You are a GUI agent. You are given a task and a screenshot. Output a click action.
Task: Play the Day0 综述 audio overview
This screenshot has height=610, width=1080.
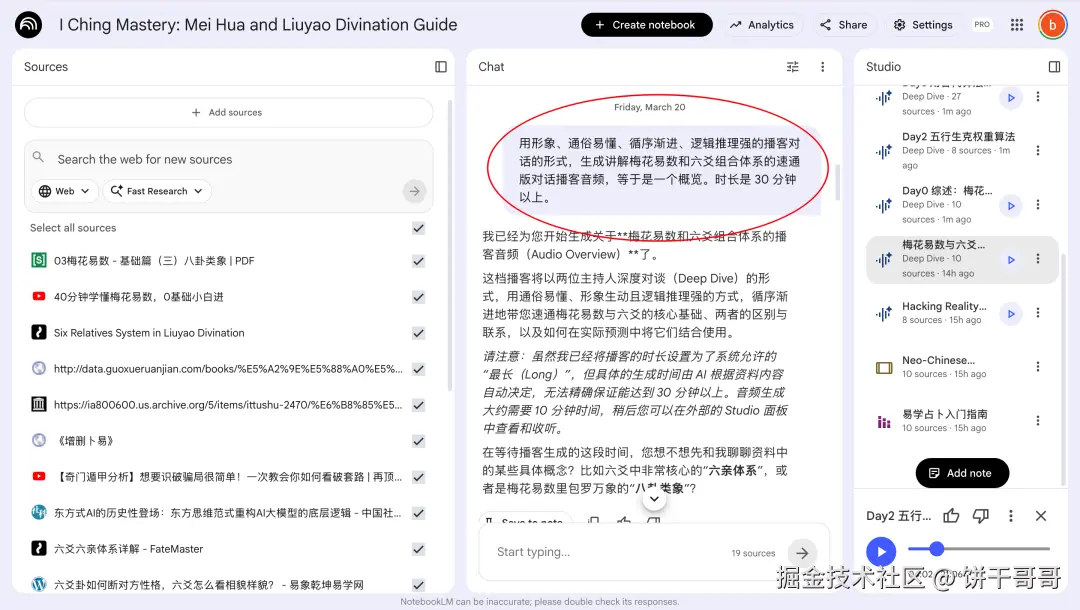(x=1010, y=205)
